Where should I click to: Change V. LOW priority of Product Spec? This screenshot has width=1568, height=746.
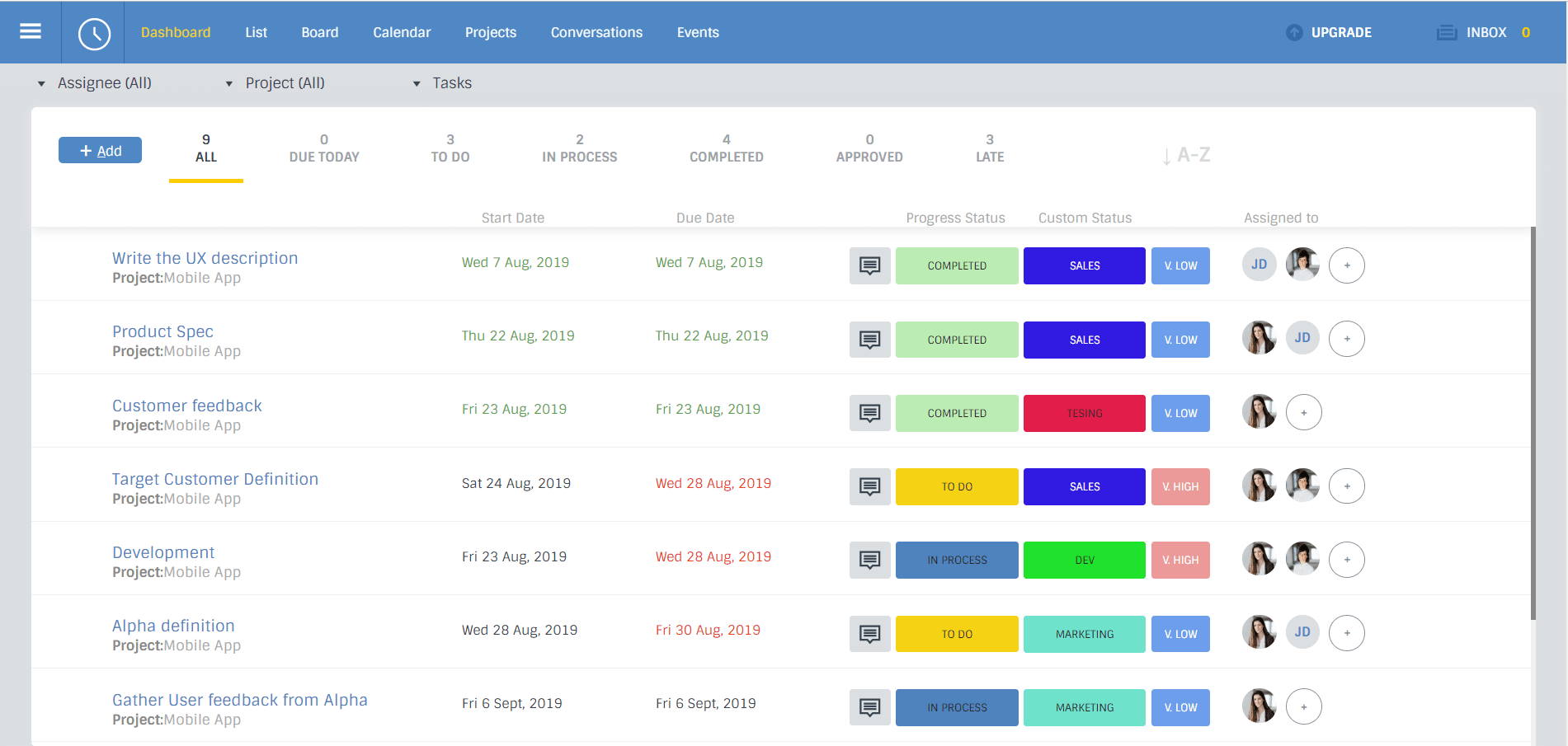tap(1180, 340)
